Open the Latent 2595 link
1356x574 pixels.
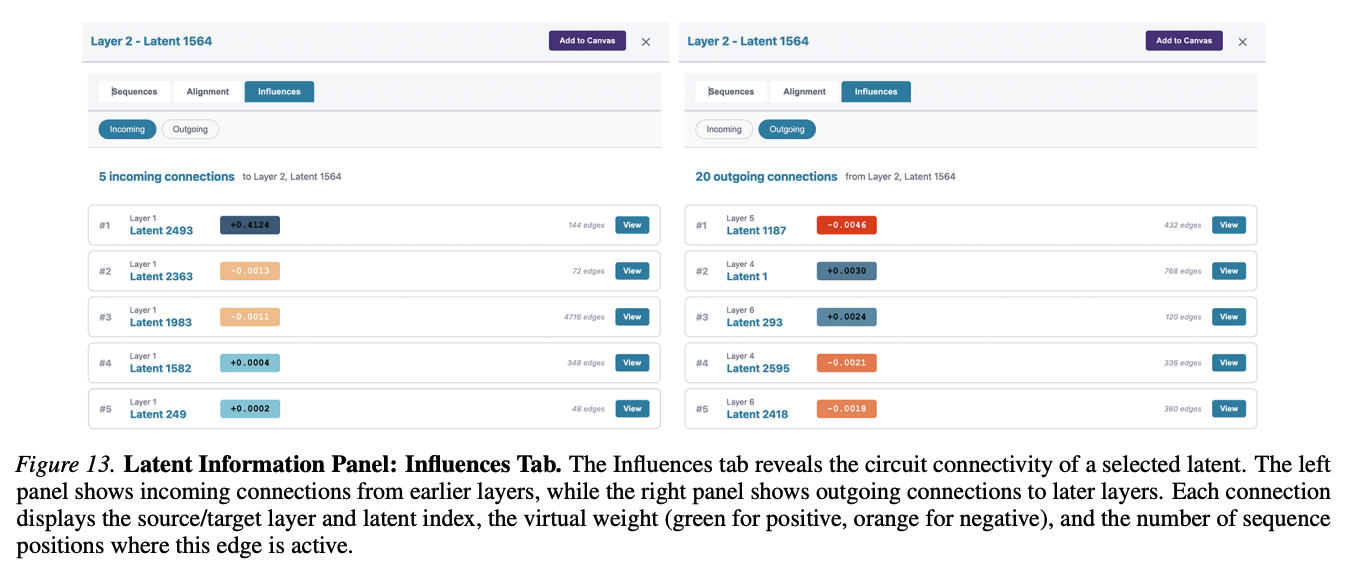coord(757,369)
